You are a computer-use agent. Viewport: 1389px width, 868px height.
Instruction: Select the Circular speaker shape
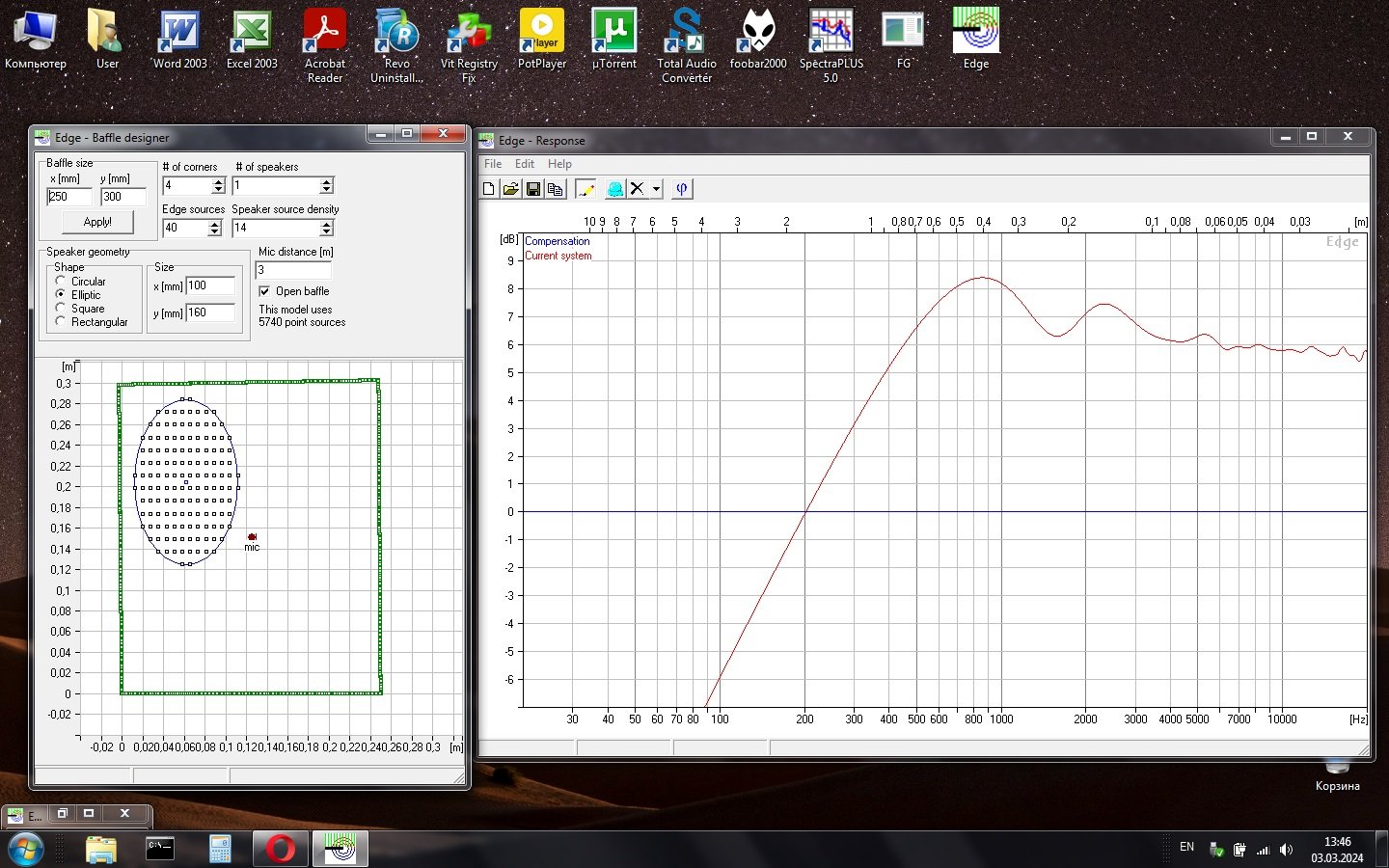pyautogui.click(x=61, y=281)
